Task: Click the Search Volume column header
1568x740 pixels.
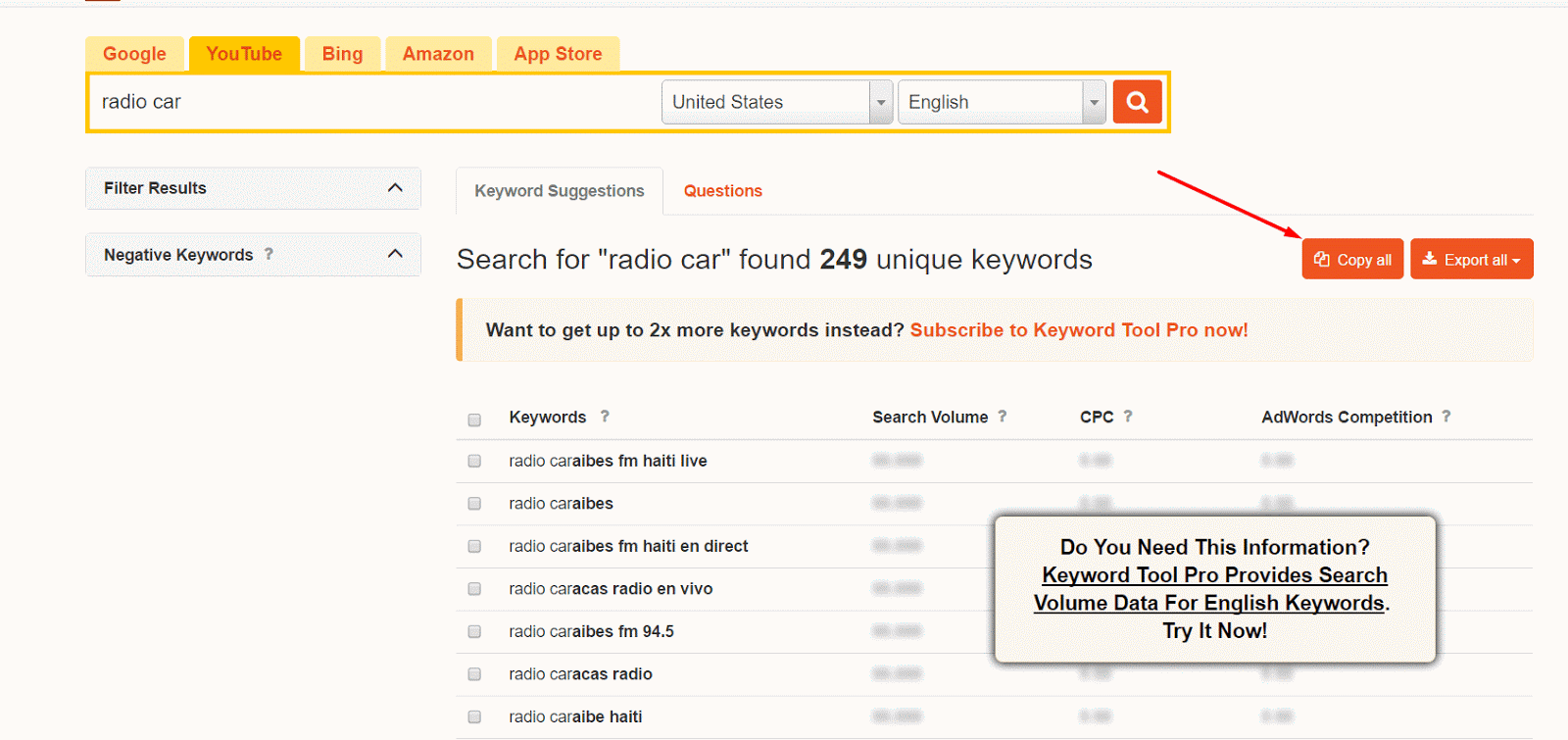Action: [x=930, y=418]
